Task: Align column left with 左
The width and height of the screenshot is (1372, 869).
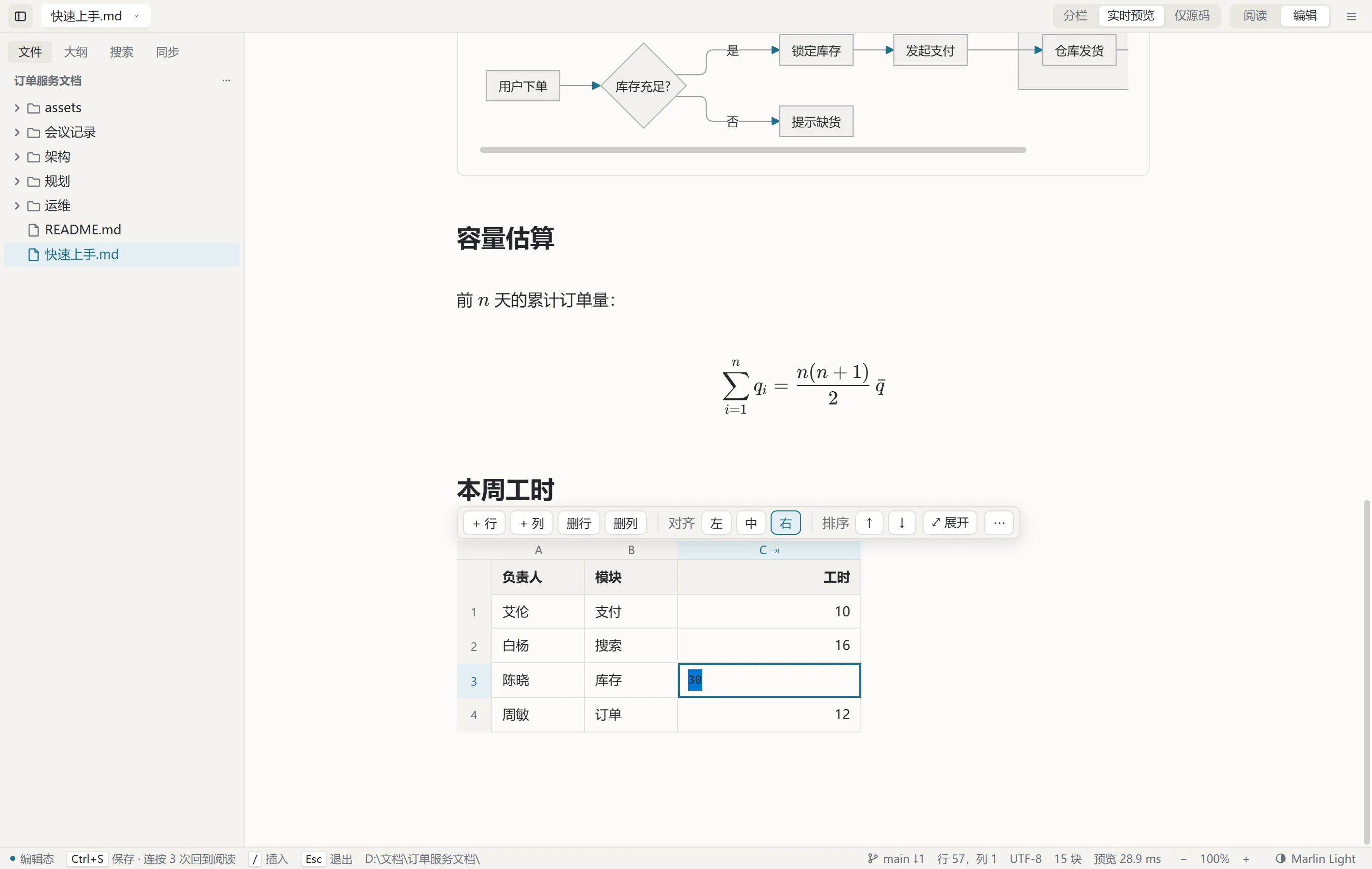Action: coord(717,523)
